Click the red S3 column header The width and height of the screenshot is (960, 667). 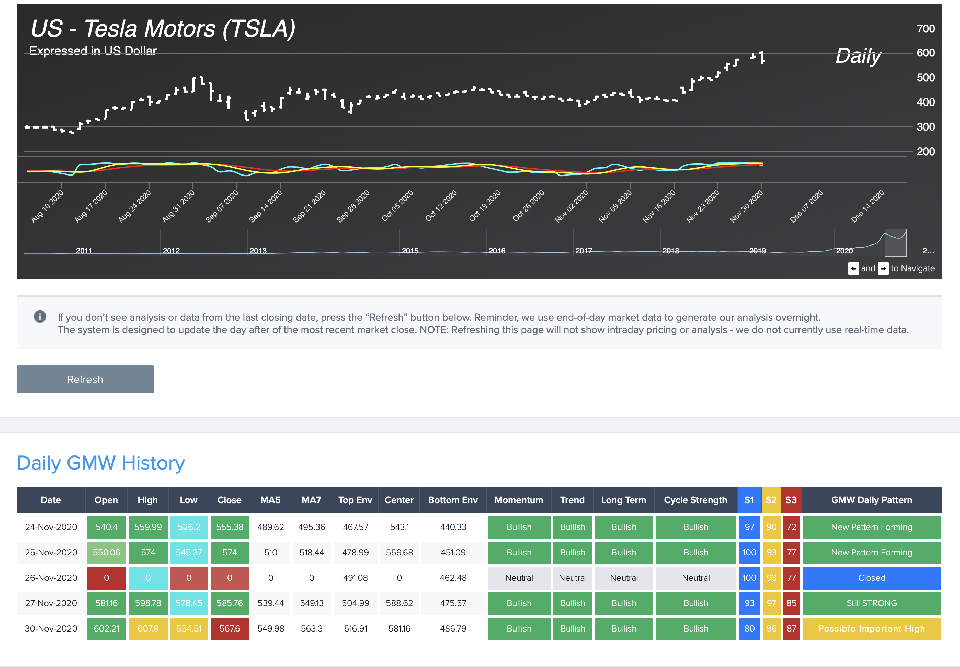791,500
